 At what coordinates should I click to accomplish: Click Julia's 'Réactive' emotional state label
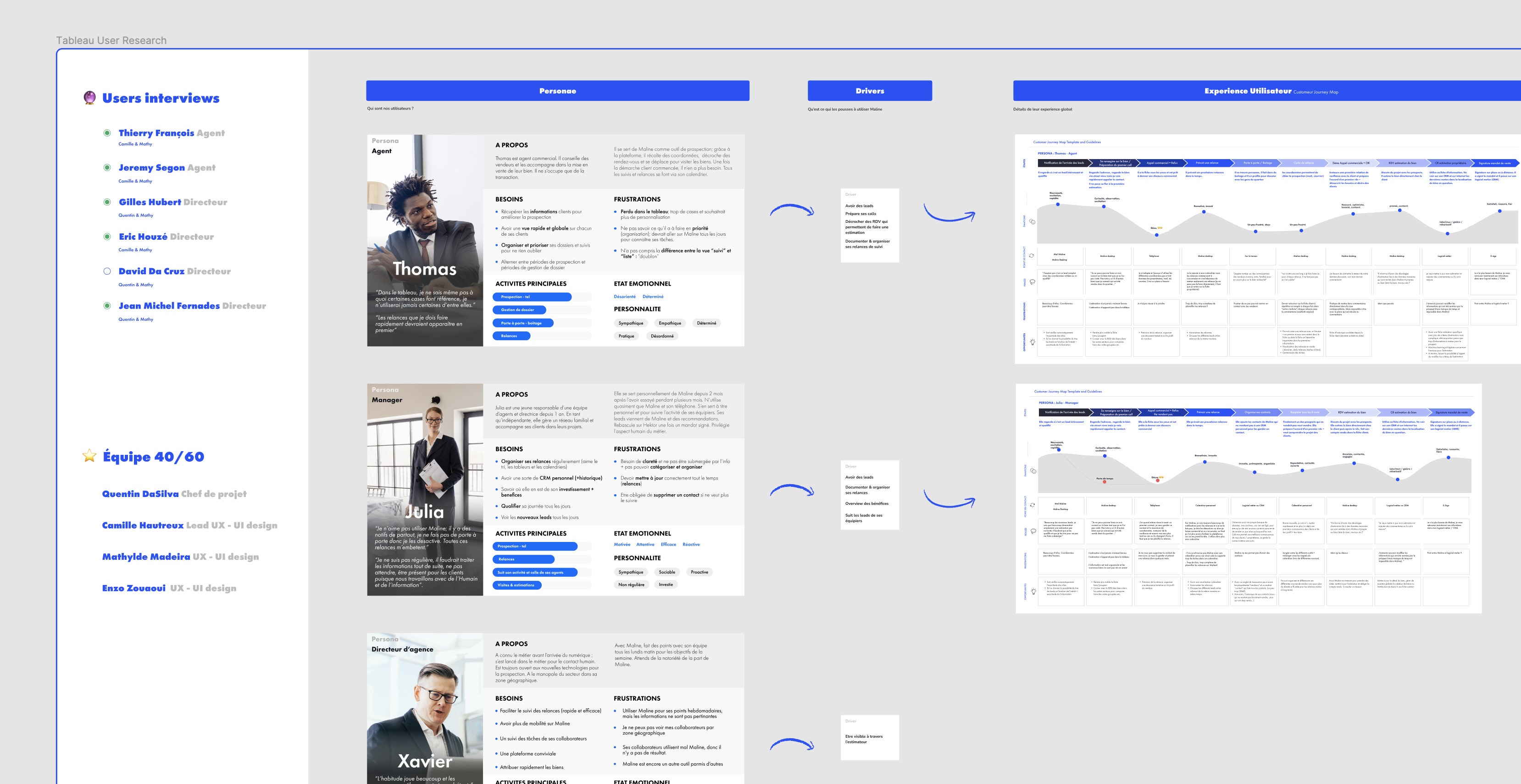(x=691, y=544)
